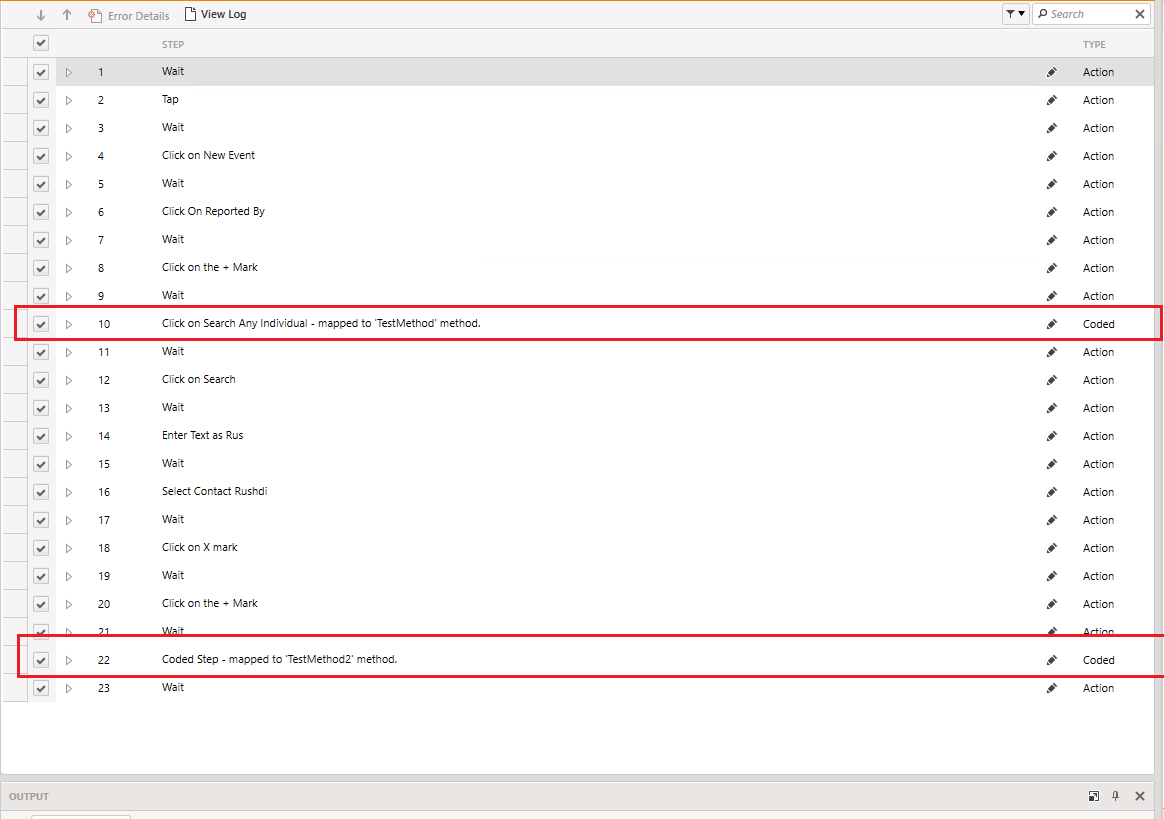Viewport: 1164px width, 819px height.
Task: Click pencil icon on step 22 Coded Step
Action: click(1051, 660)
